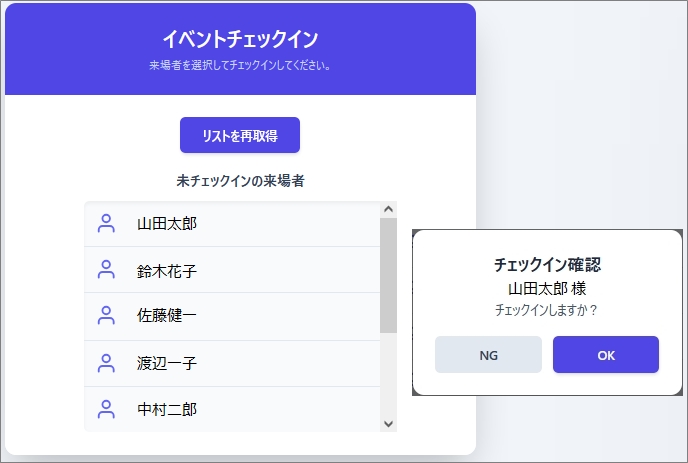Select 山田太郎 from the attendee list
This screenshot has width=688, height=463.
(232, 224)
